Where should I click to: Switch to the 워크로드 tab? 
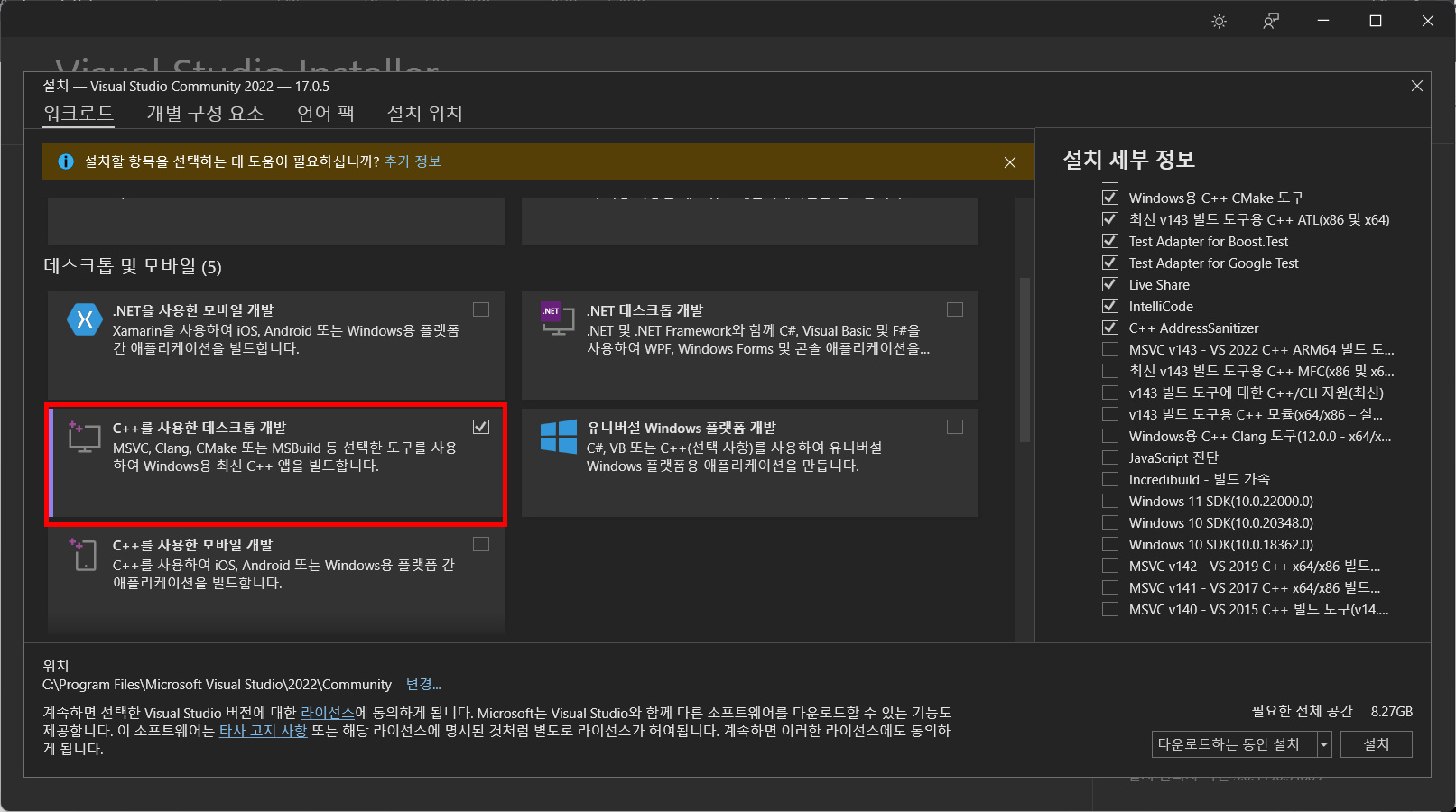click(79, 114)
